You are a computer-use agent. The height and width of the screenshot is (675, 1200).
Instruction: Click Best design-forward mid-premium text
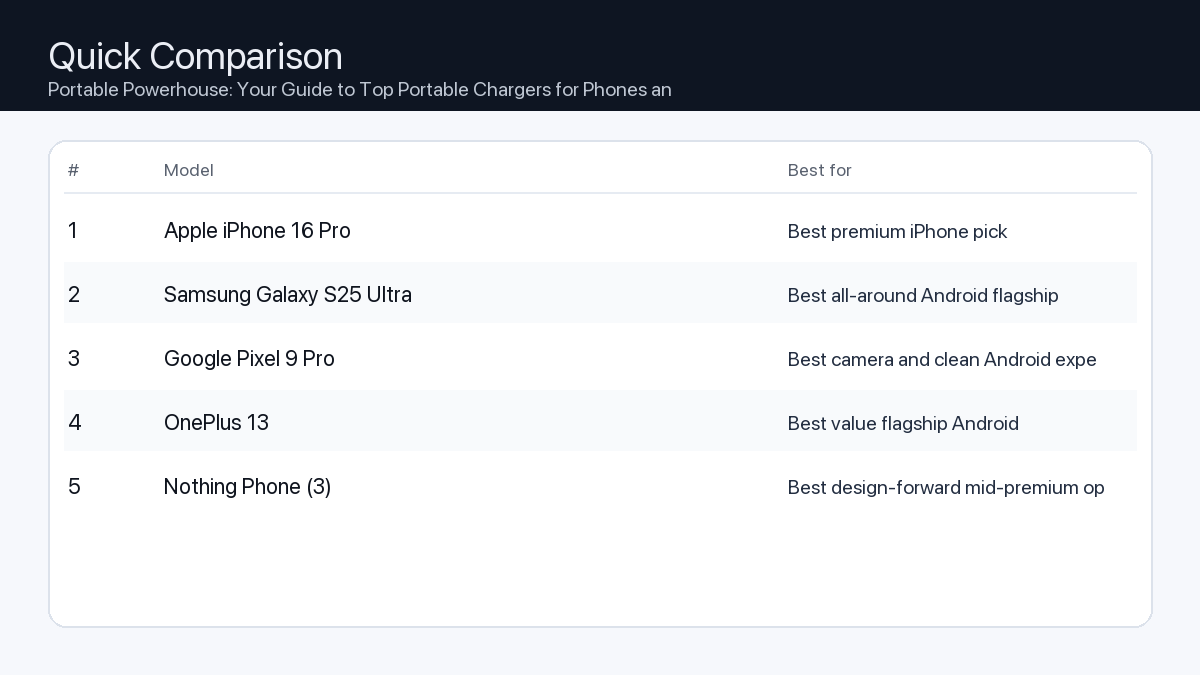[x=945, y=488]
